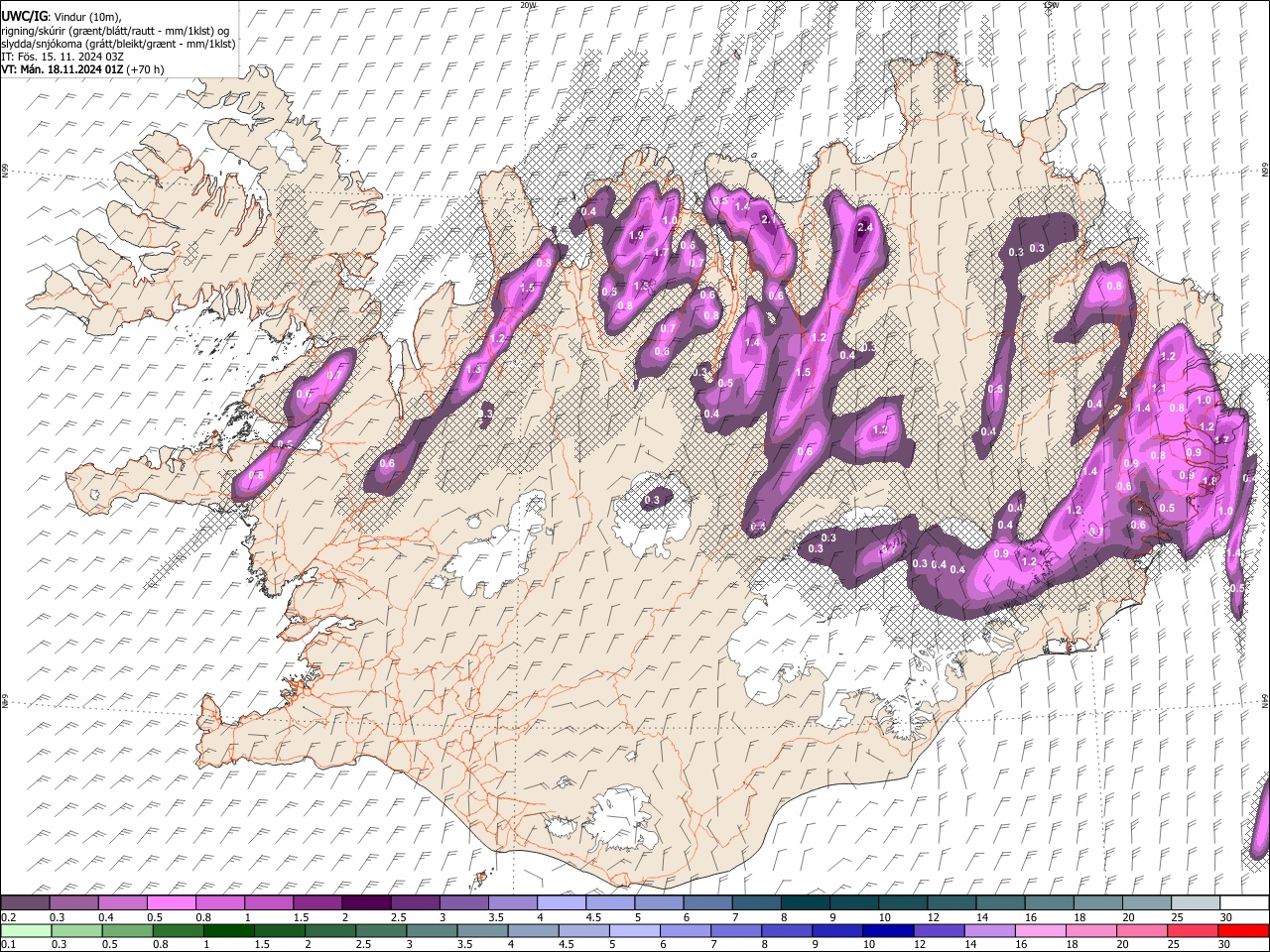Choose the lower legend swatch between 2.5 and 3
Screen dimensions: 1270x952
[381, 930]
